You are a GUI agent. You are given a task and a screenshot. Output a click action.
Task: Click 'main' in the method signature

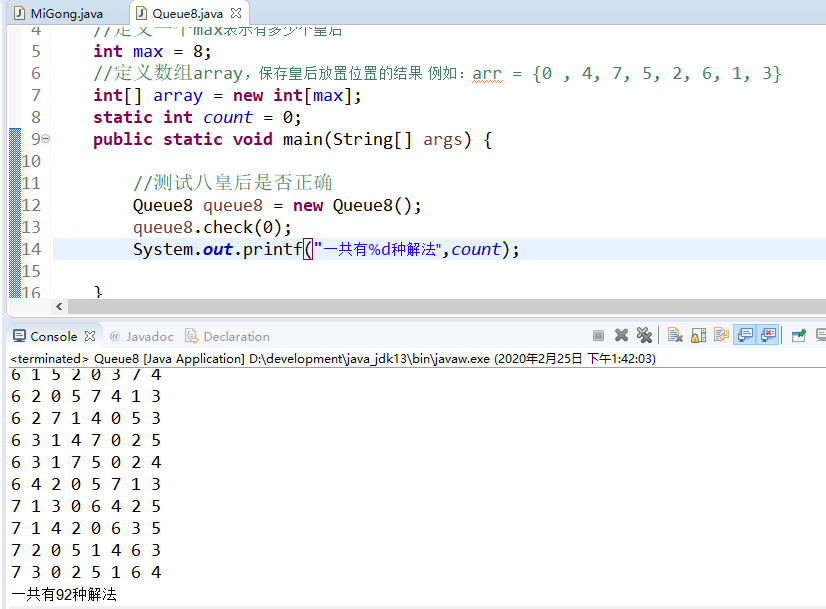(303, 140)
